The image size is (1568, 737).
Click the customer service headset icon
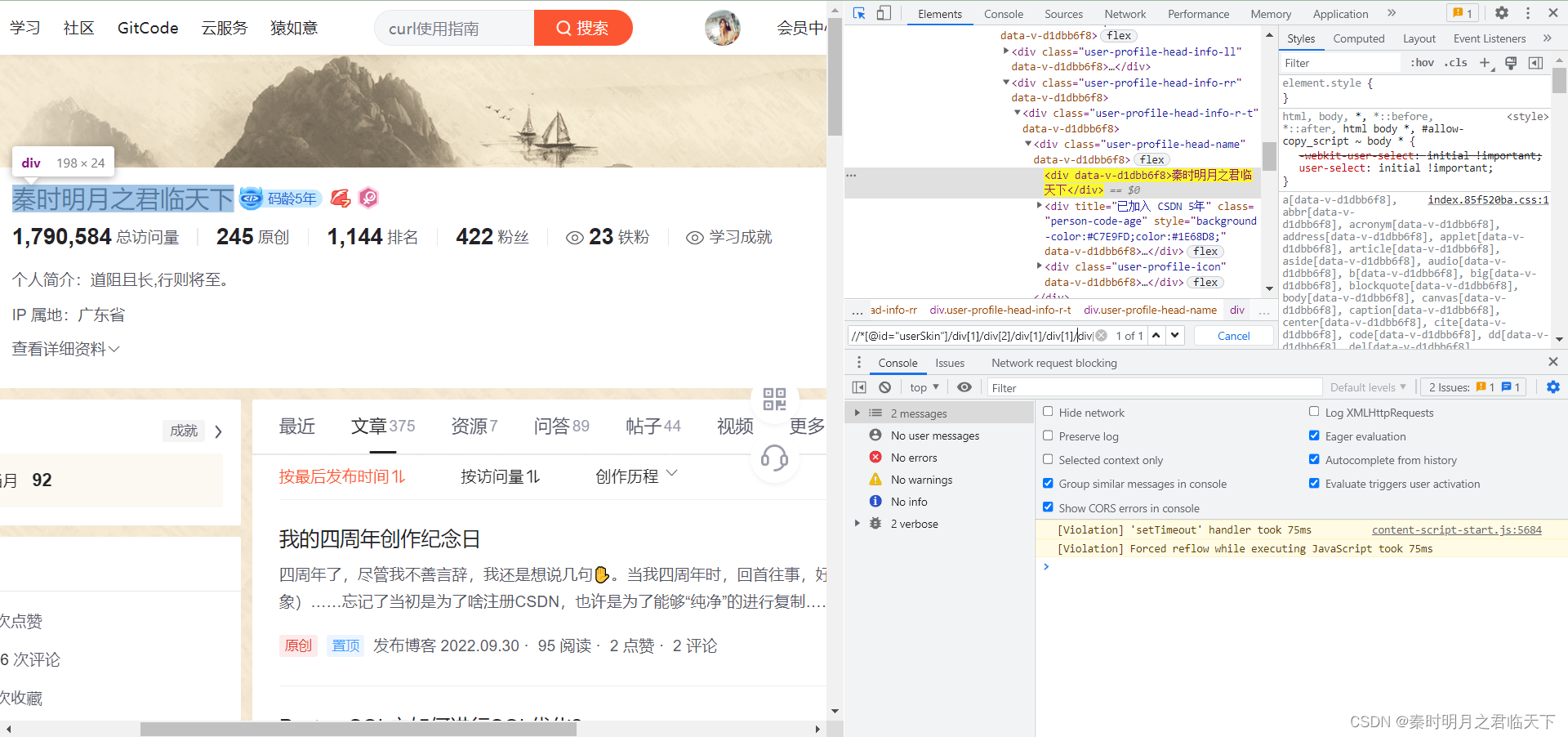click(x=774, y=458)
